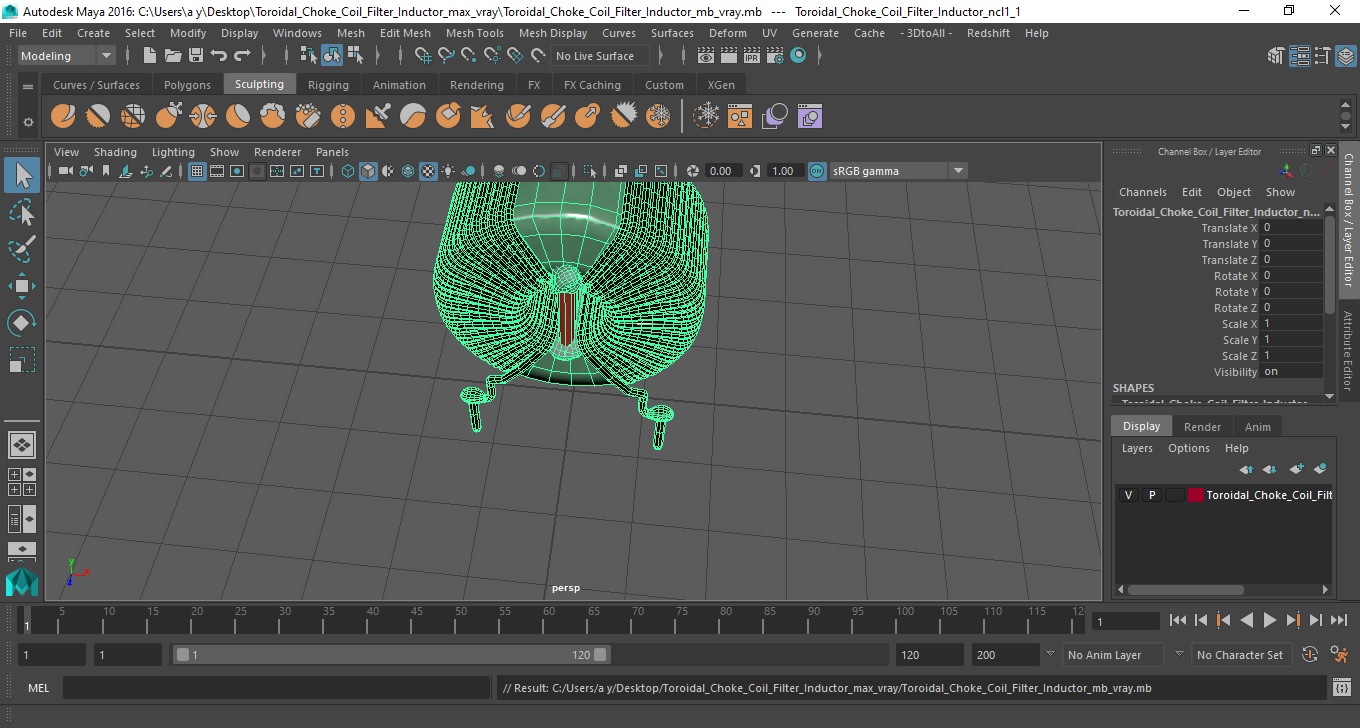The width and height of the screenshot is (1360, 728).
Task: Step back one frame
Action: click(x=1200, y=620)
